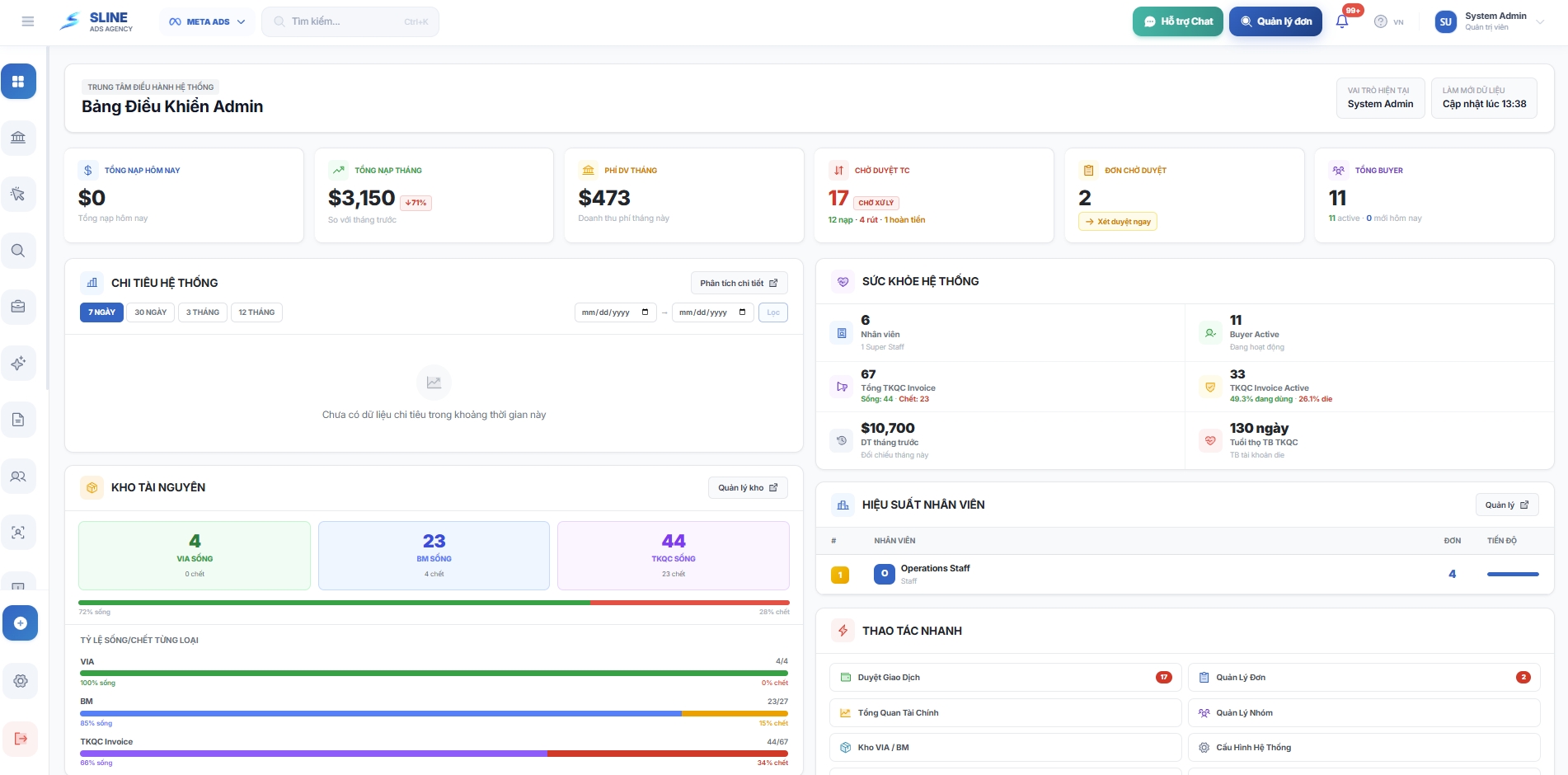
Task: Click Quản lý in Hiệu Suất Nhân Viên
Action: click(x=1507, y=505)
